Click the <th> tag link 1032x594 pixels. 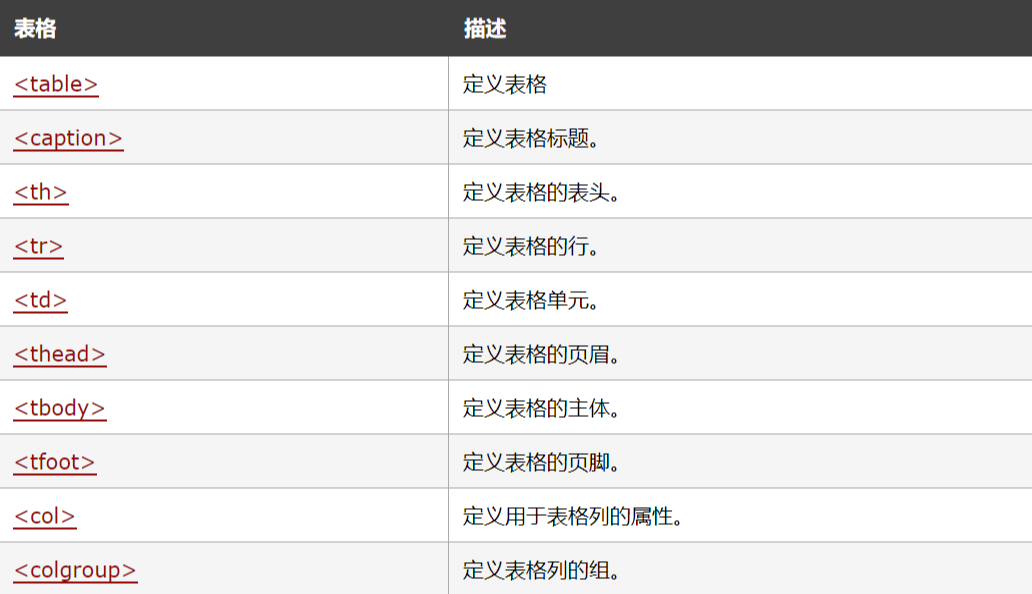pos(41,192)
